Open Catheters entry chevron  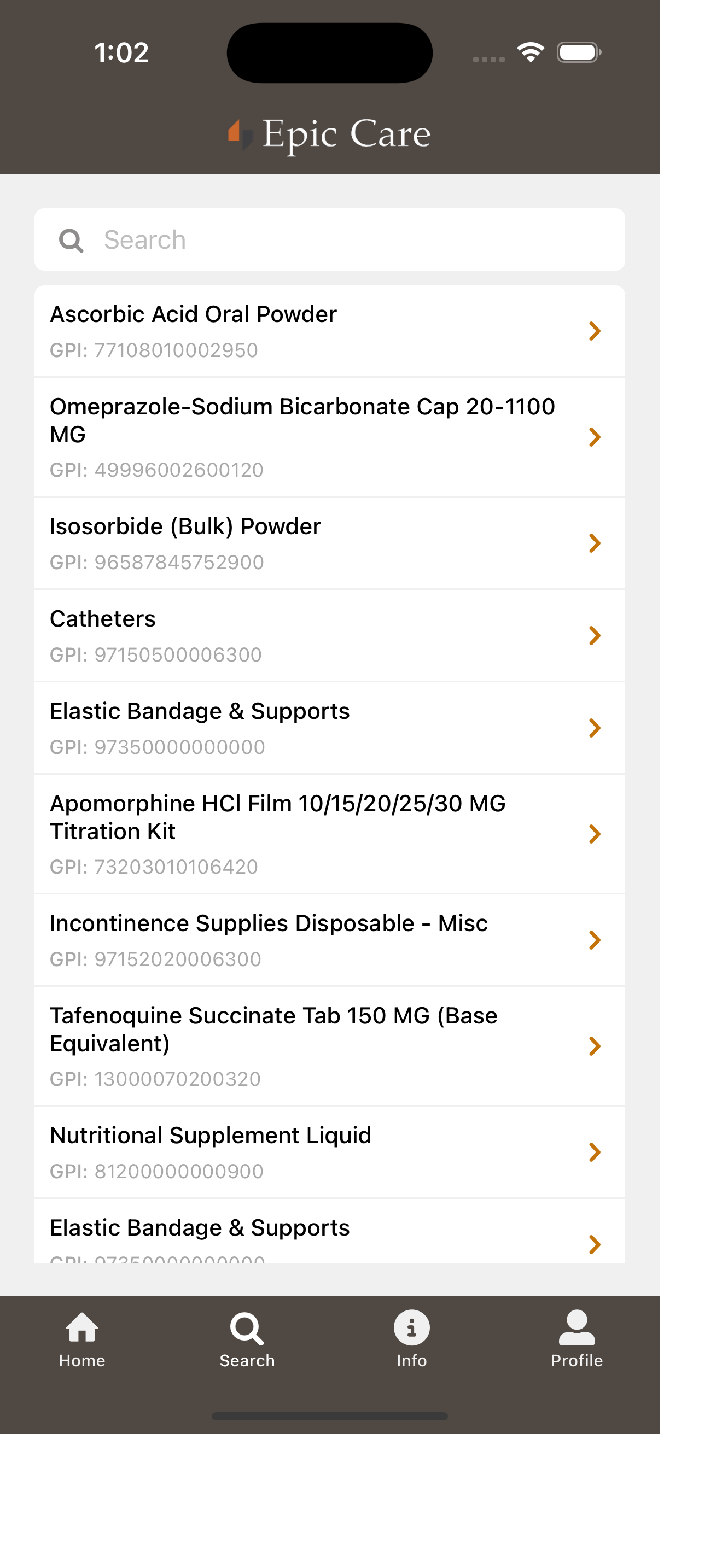[x=595, y=635]
